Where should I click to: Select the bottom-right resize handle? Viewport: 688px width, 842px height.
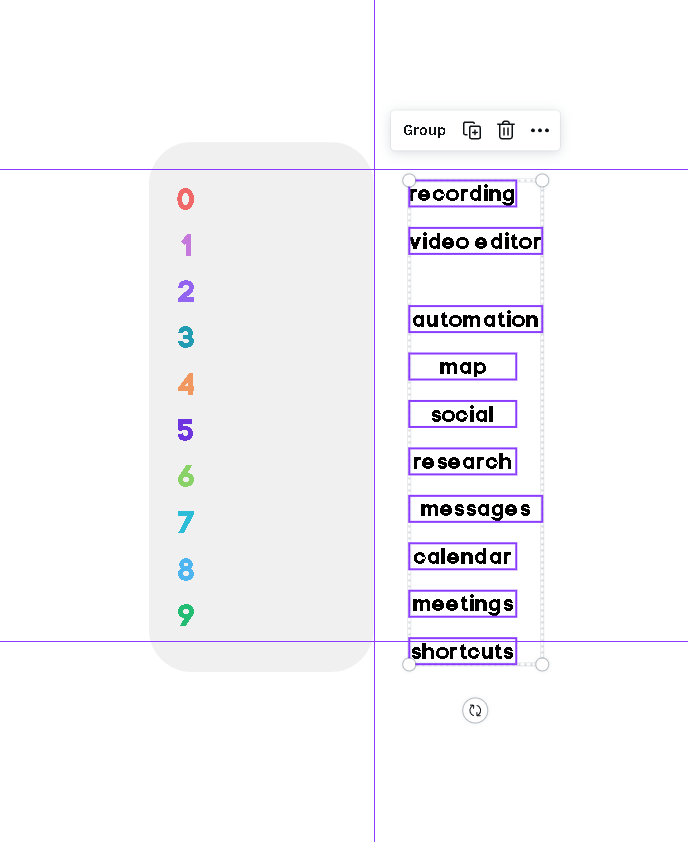[542, 664]
